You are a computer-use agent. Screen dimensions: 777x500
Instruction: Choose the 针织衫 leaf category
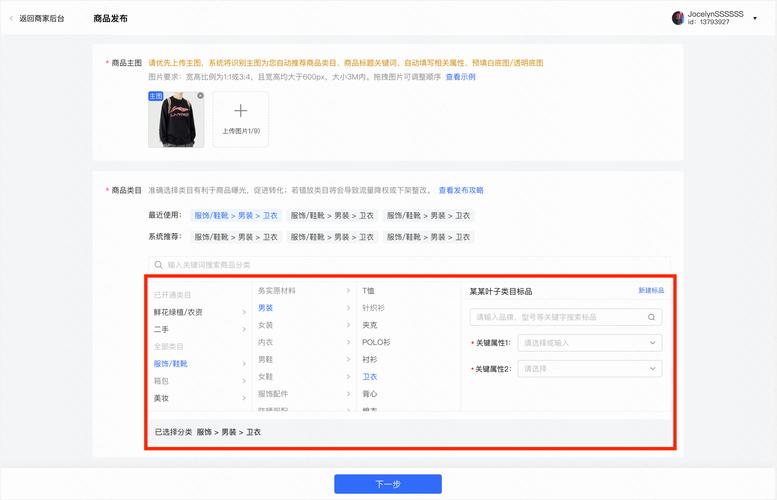pyautogui.click(x=373, y=308)
